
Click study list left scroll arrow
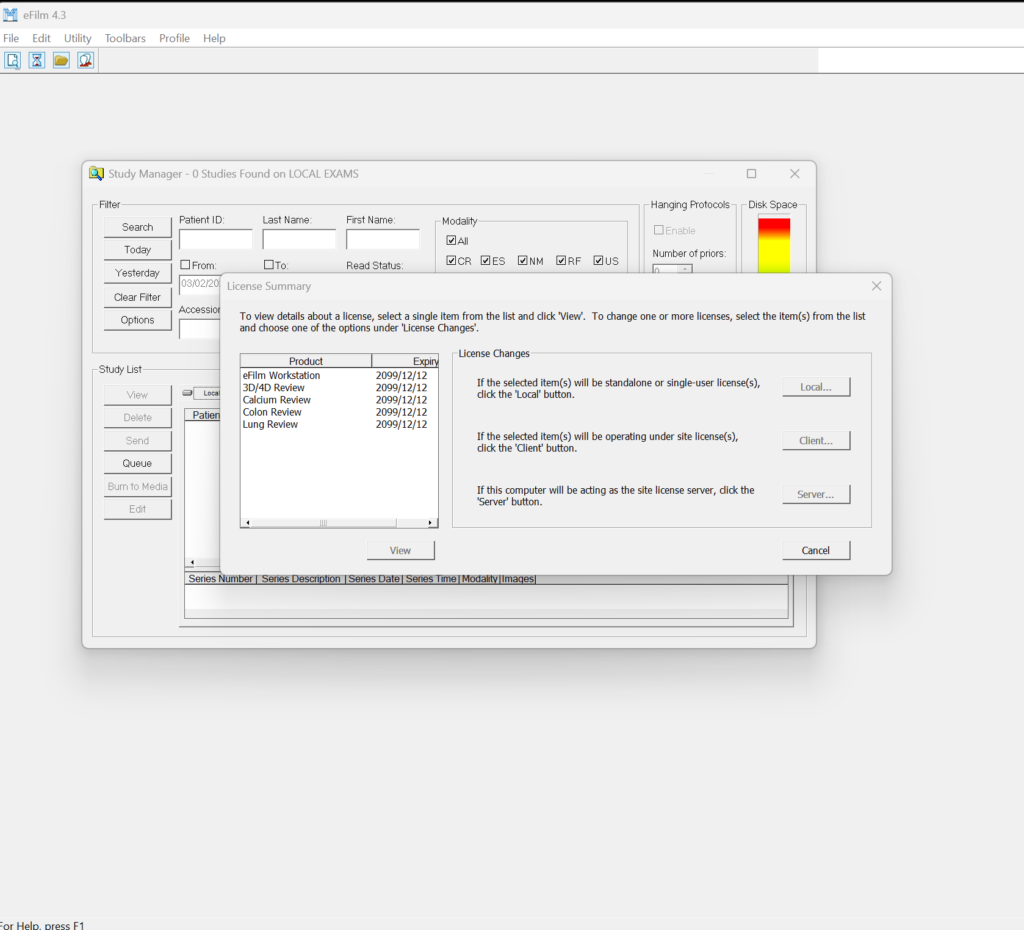(192, 562)
